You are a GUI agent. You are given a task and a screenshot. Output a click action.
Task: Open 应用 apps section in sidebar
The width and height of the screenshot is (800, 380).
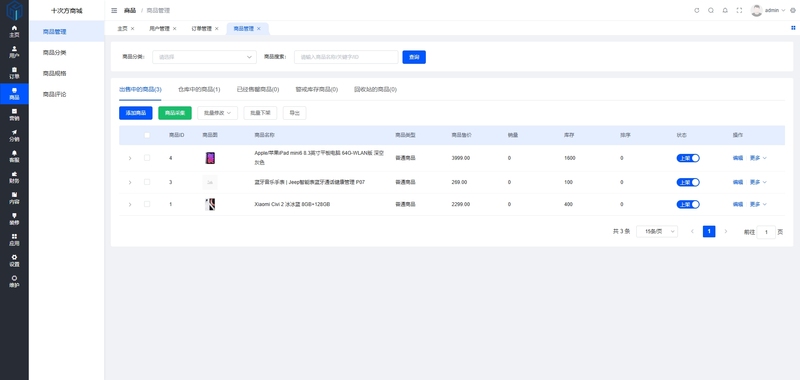14,240
